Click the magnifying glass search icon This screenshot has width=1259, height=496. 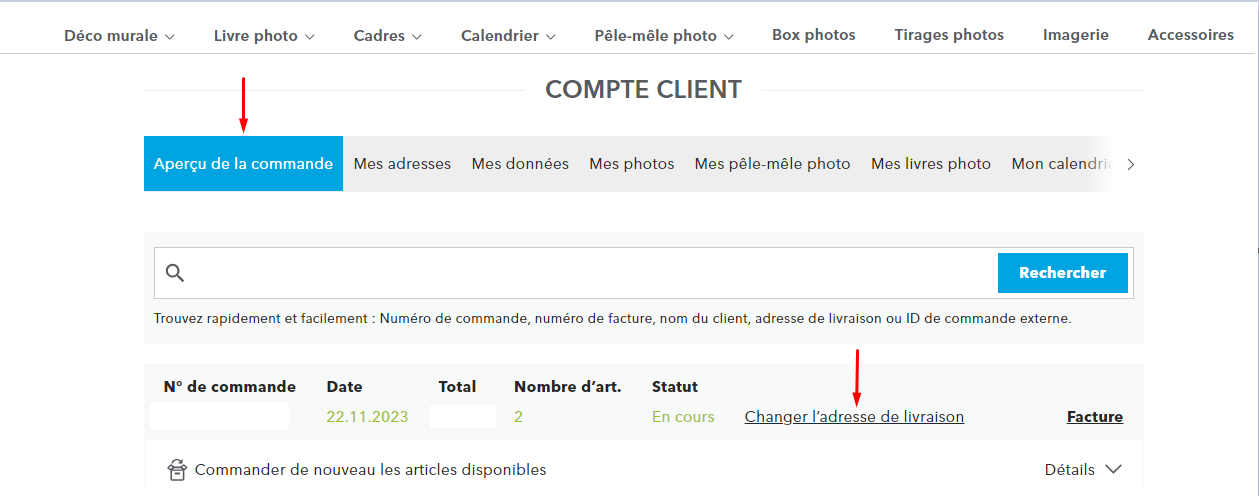(x=175, y=273)
